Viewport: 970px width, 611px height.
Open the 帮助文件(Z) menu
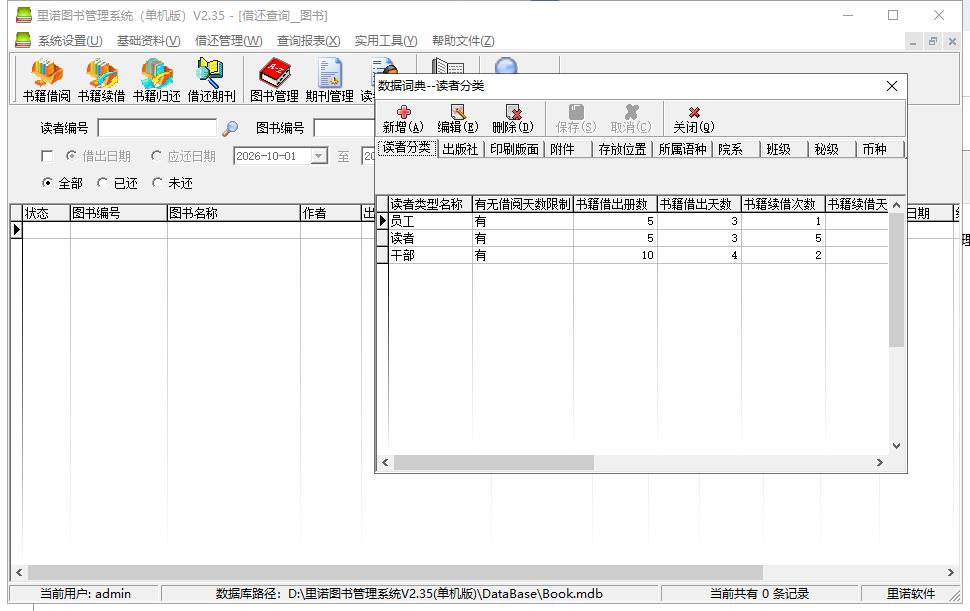[x=463, y=41]
